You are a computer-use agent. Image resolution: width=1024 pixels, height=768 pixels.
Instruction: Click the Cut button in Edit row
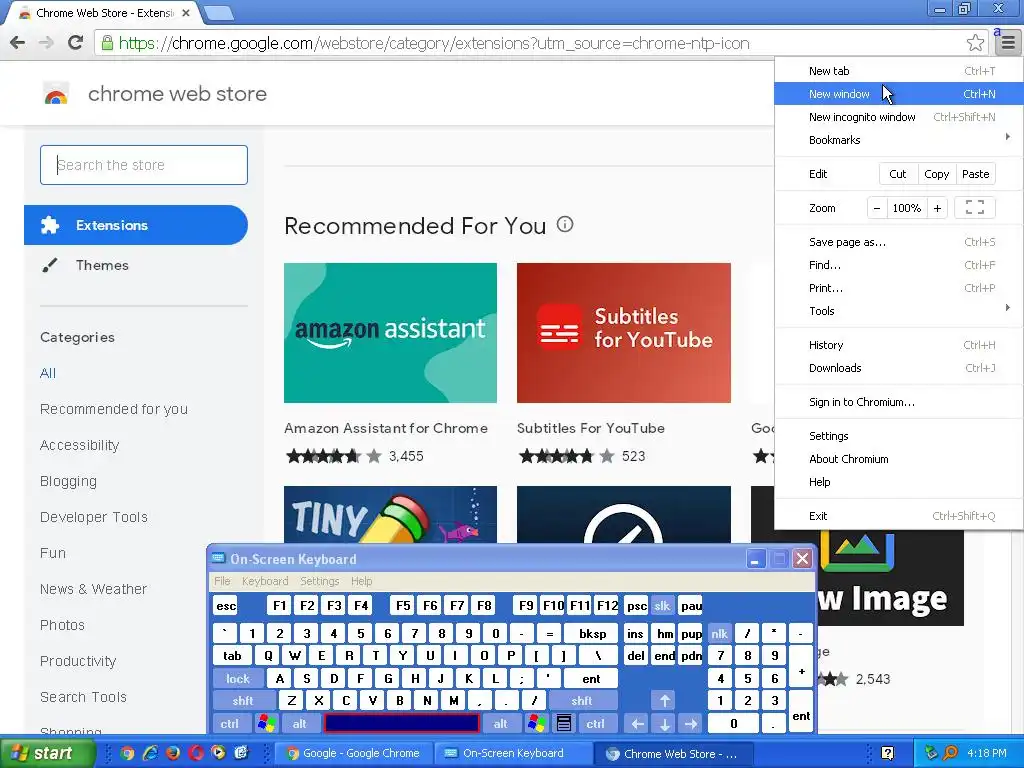coord(898,174)
